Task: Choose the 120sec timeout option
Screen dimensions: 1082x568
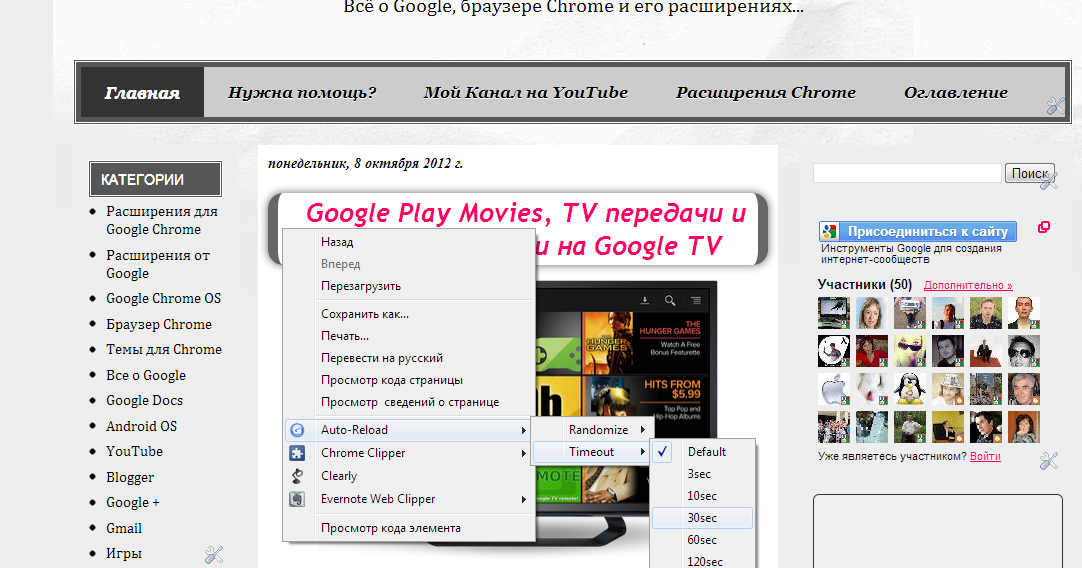Action: (x=702, y=562)
